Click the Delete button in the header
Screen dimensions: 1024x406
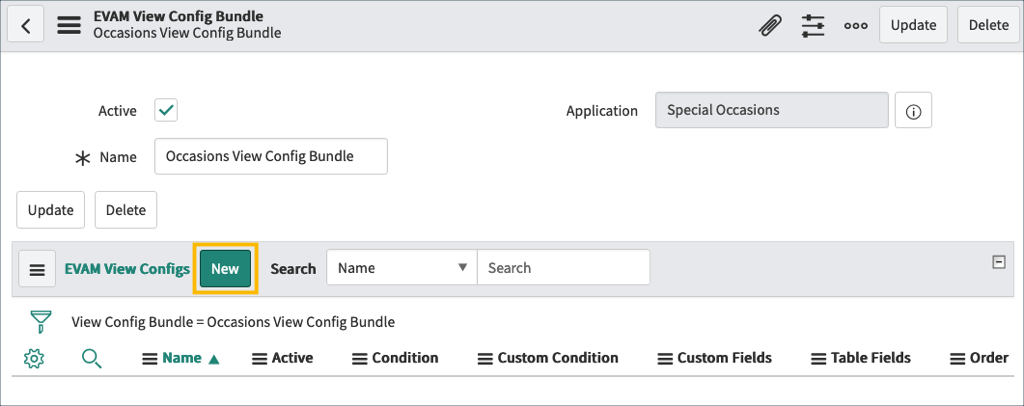pyautogui.click(x=989, y=25)
